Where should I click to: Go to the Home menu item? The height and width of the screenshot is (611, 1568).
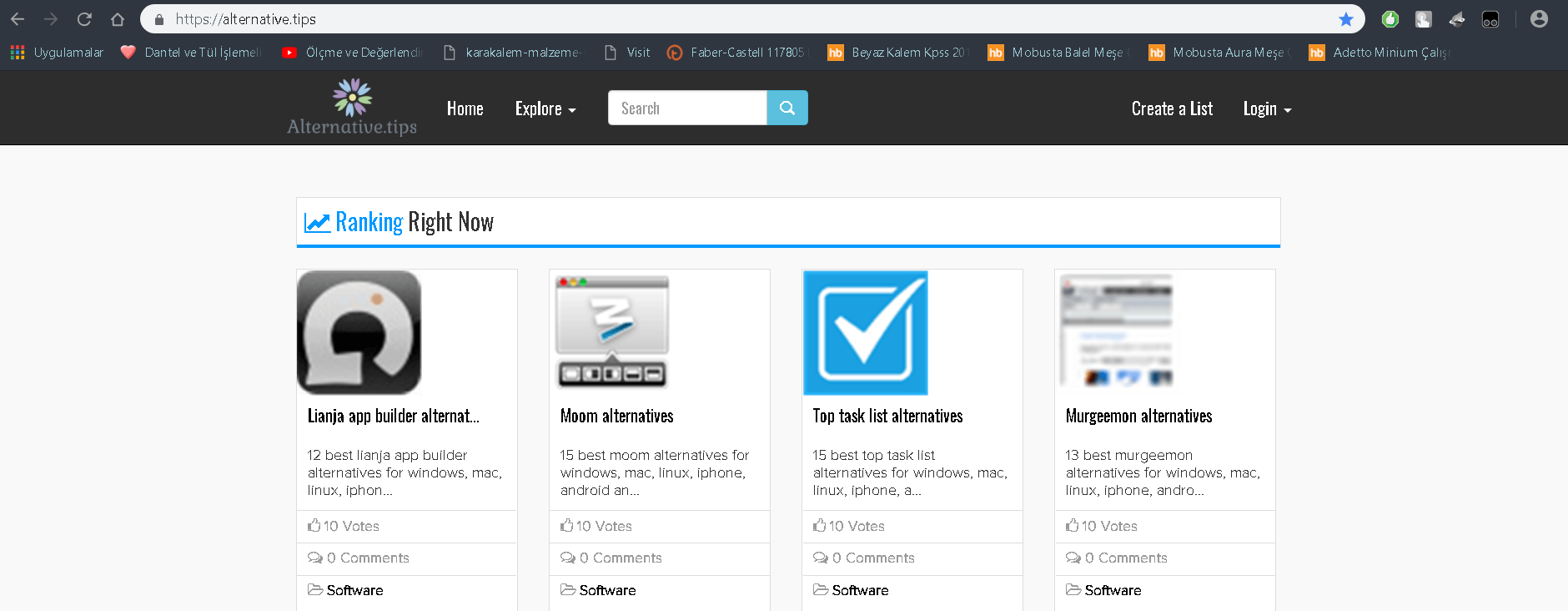click(x=465, y=109)
